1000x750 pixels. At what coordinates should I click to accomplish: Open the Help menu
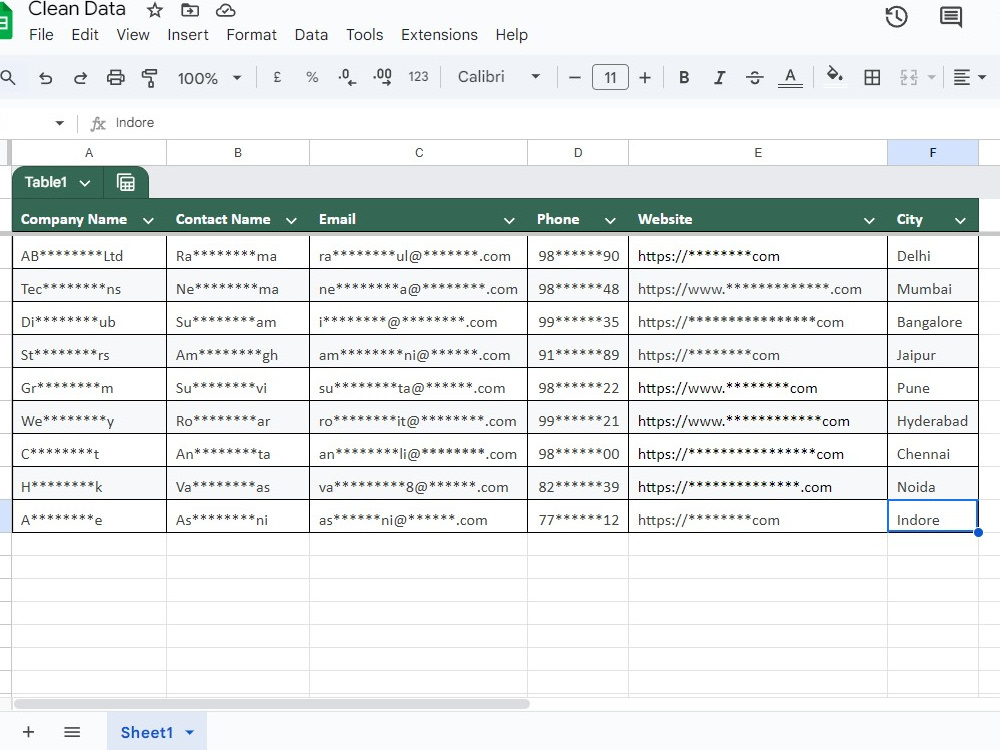point(511,34)
